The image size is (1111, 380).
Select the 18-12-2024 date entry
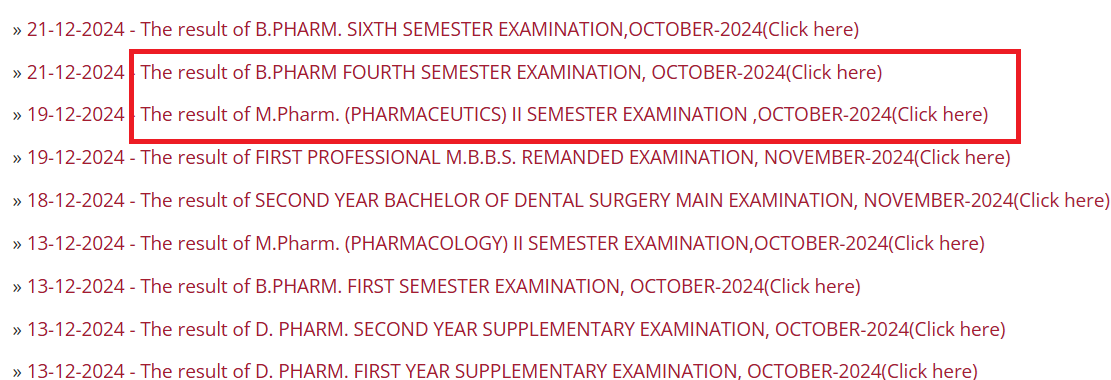[x=76, y=201]
